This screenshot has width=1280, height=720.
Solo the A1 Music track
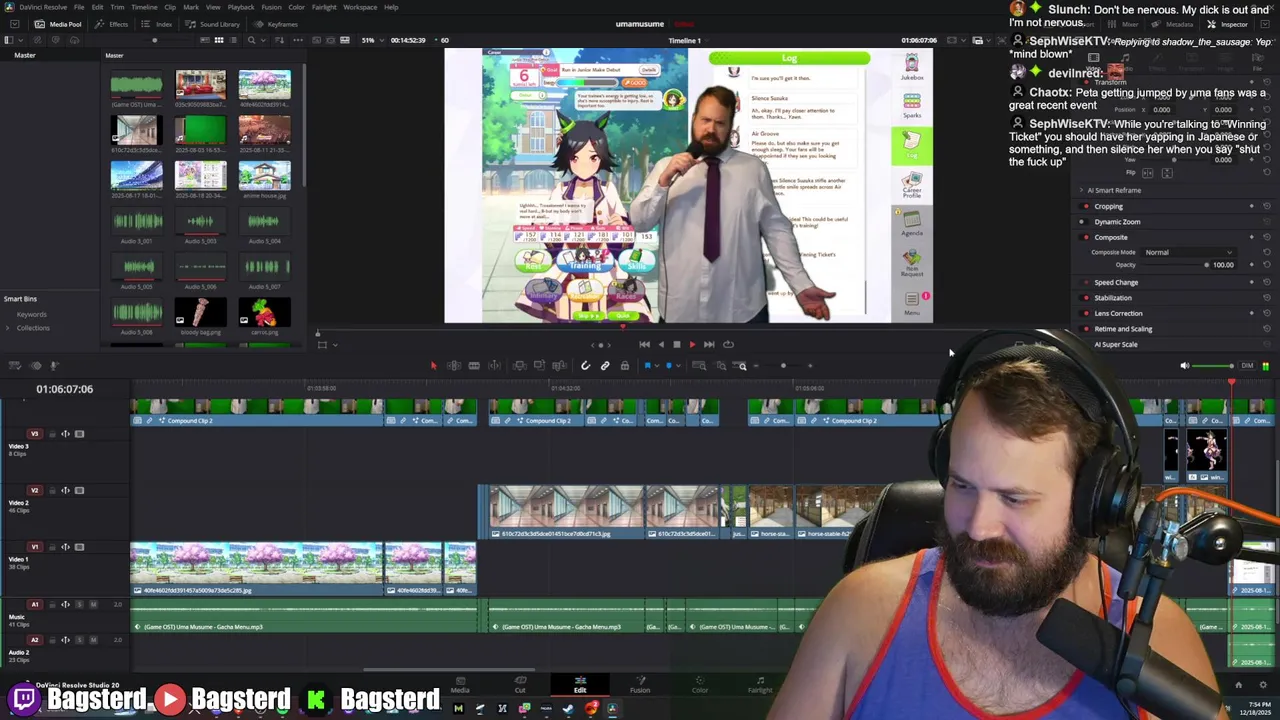80,605
